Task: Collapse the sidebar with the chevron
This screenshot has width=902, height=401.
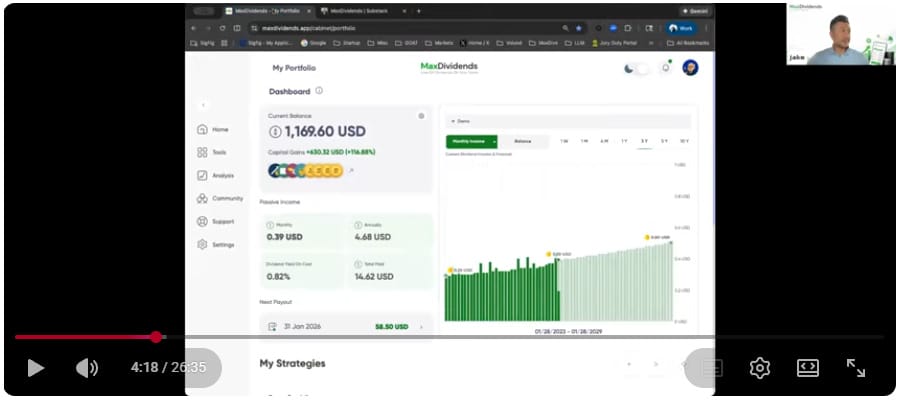Action: 202,105
